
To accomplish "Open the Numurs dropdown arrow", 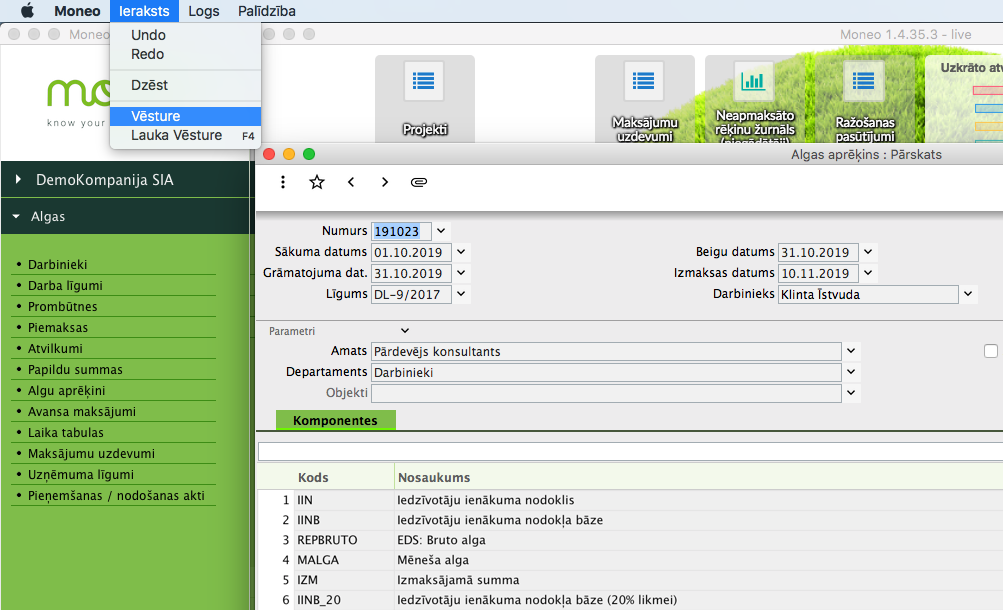I will point(441,231).
